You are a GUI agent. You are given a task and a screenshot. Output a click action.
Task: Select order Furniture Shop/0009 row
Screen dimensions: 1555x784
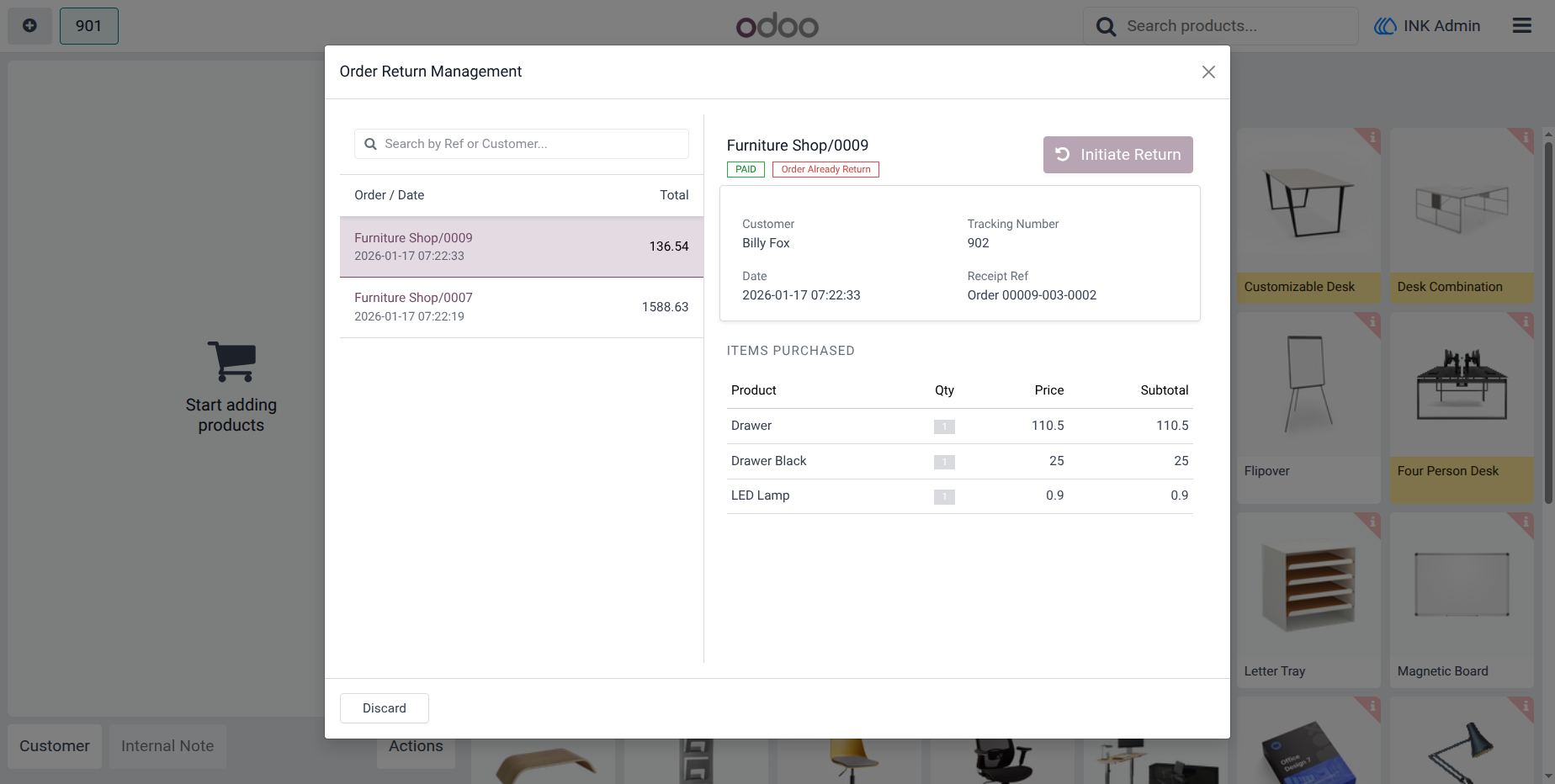(522, 246)
